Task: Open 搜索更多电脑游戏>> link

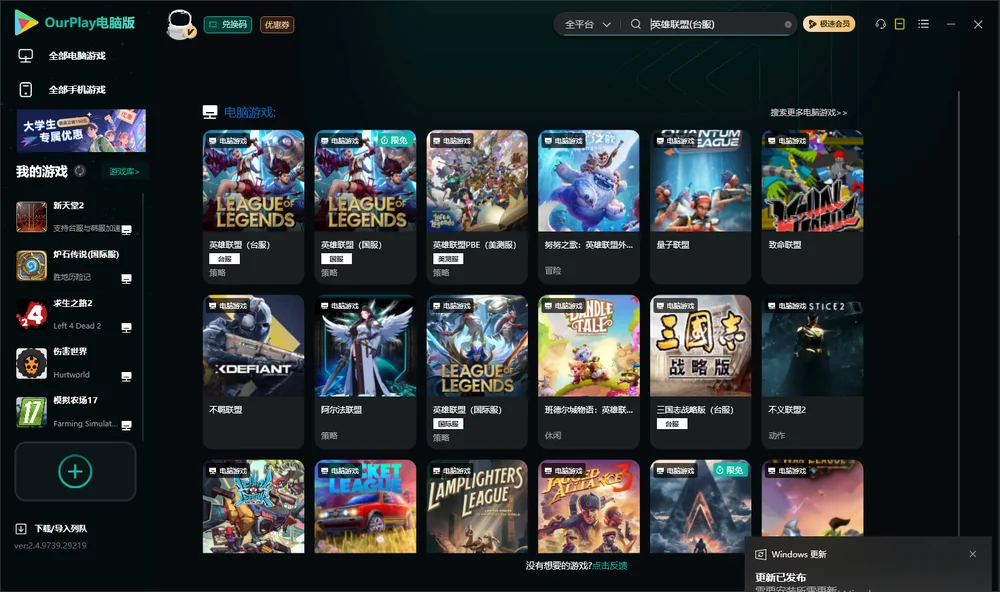Action: click(x=808, y=112)
